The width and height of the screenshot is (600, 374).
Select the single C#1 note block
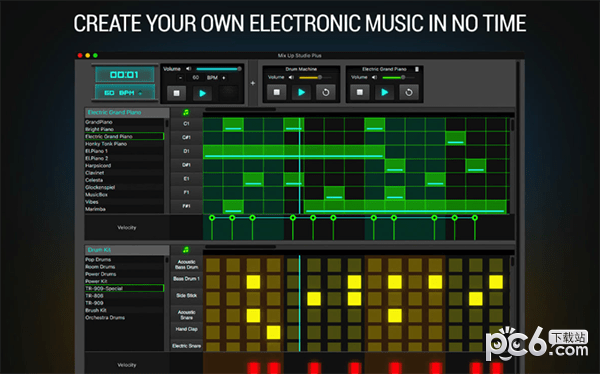click(x=455, y=138)
